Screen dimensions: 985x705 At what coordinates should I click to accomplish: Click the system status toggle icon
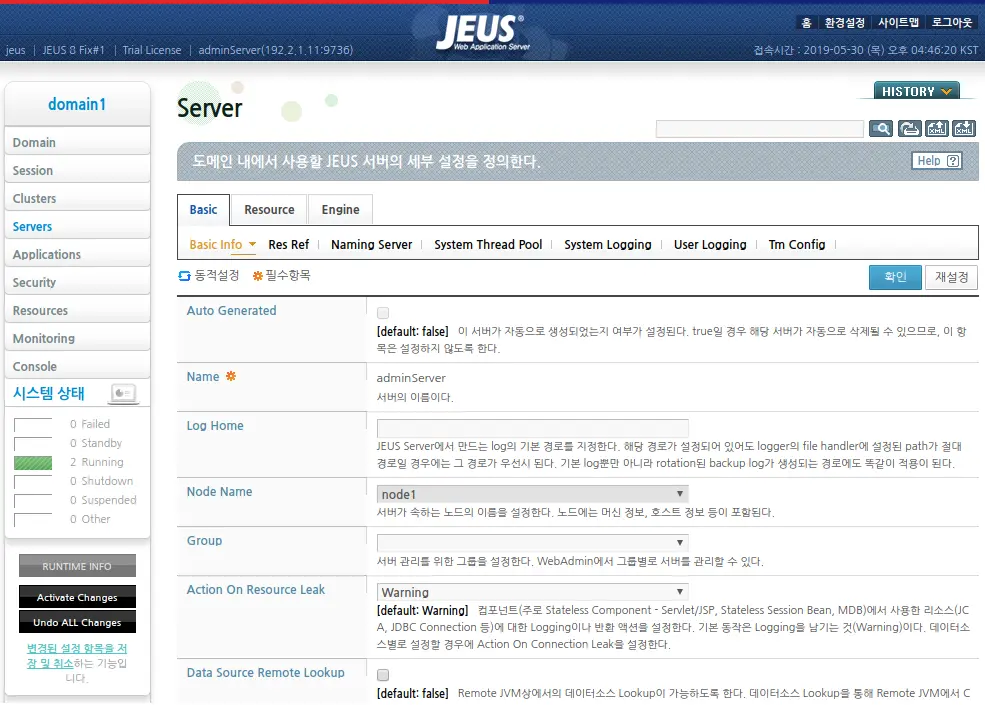tap(122, 393)
